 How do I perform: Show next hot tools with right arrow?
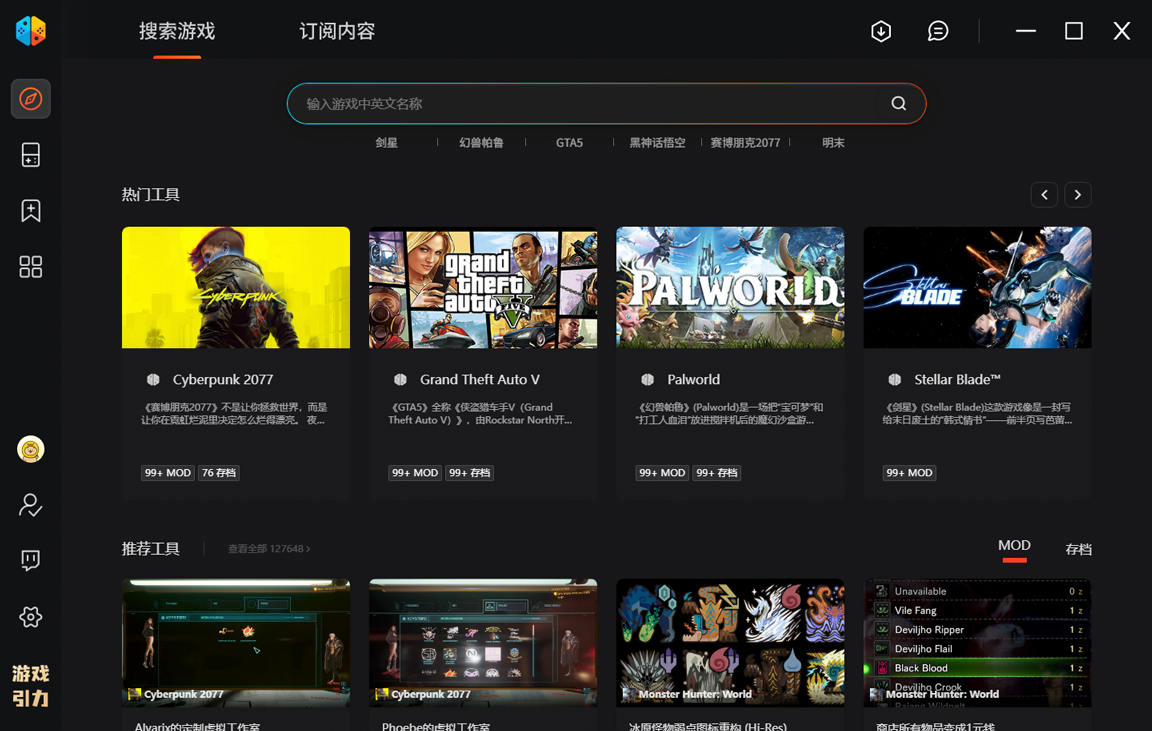point(1078,195)
